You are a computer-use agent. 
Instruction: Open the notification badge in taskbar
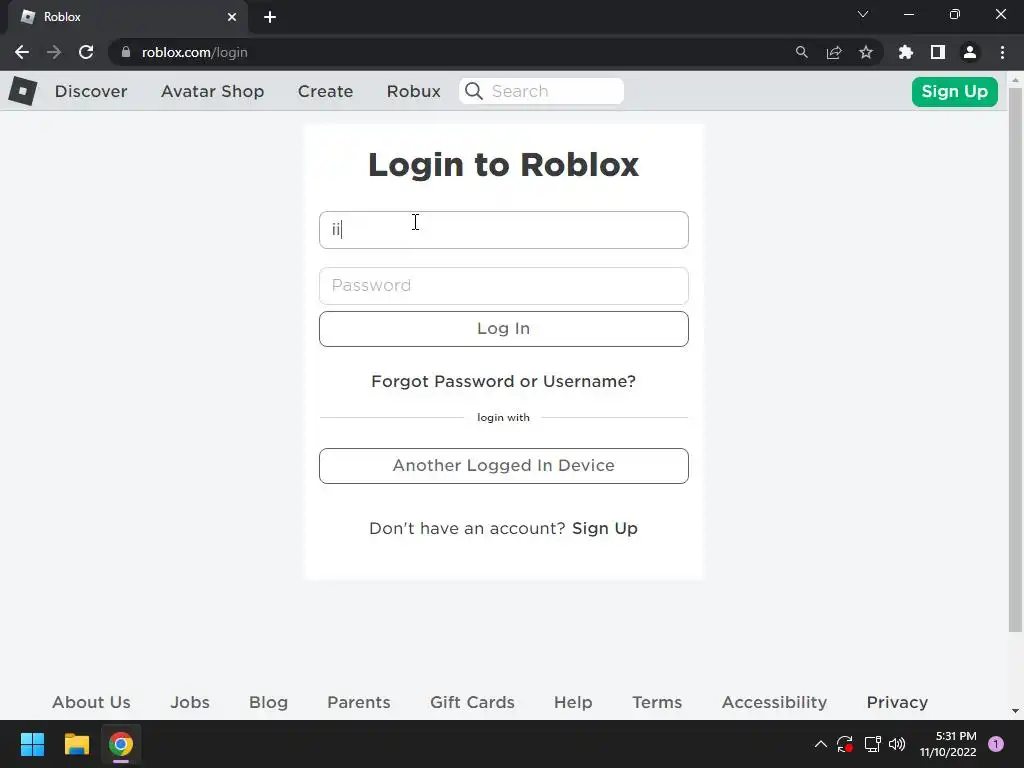[996, 744]
